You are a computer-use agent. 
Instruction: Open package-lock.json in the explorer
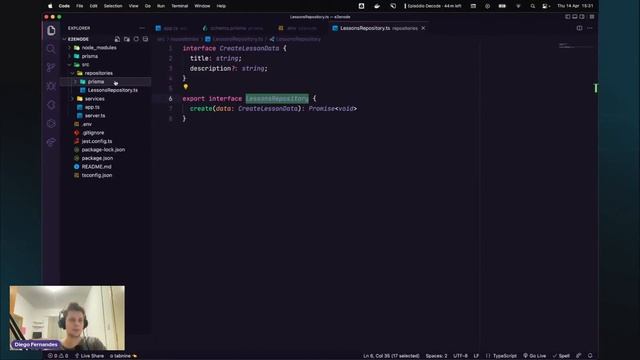(103, 150)
